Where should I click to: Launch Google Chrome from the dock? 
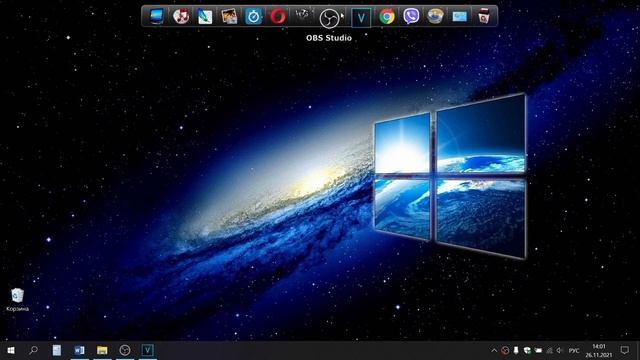387,17
